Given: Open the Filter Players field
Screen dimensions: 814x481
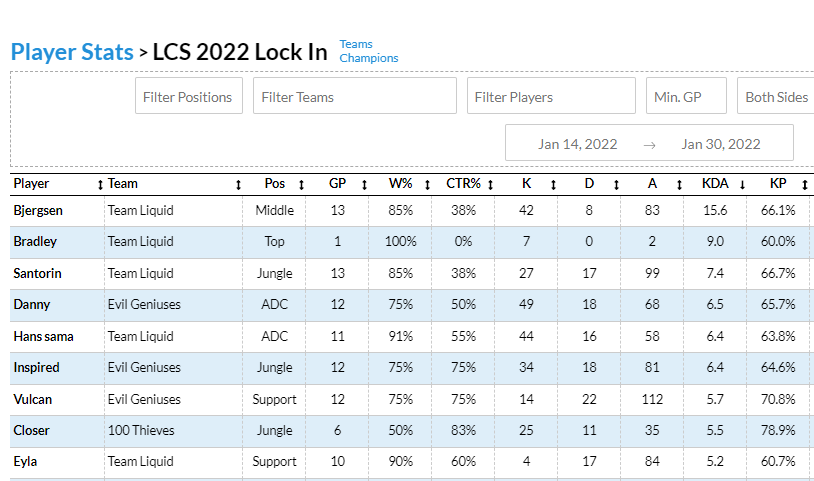Looking at the screenshot, I should pyautogui.click(x=550, y=97).
